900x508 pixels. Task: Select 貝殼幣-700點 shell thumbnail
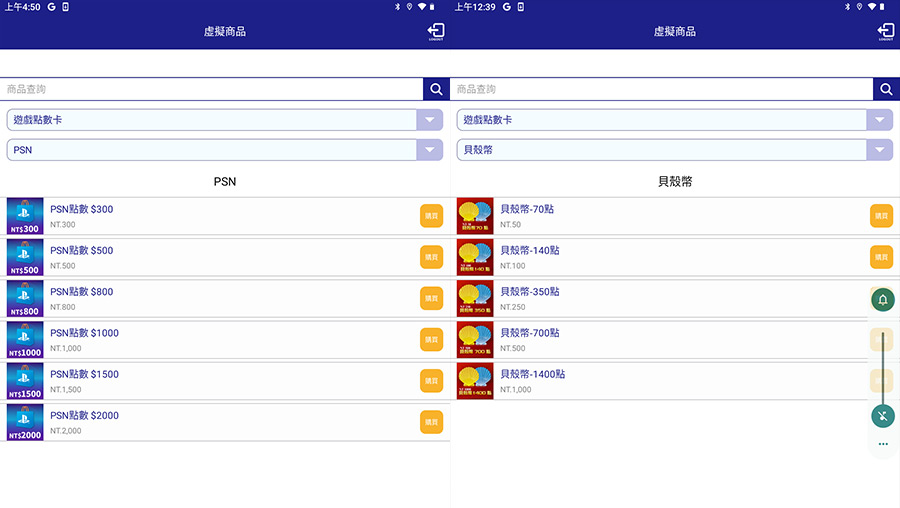[475, 340]
